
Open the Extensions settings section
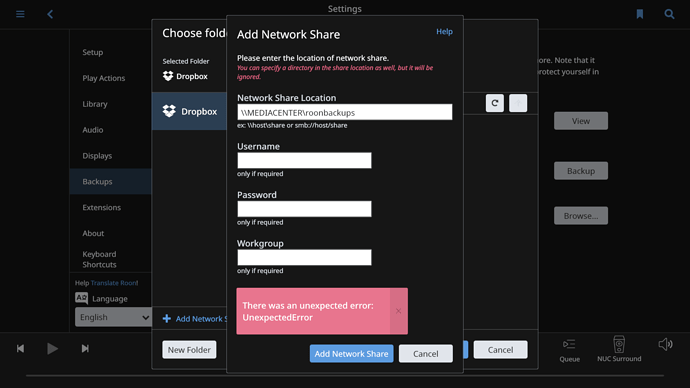[x=101, y=208]
